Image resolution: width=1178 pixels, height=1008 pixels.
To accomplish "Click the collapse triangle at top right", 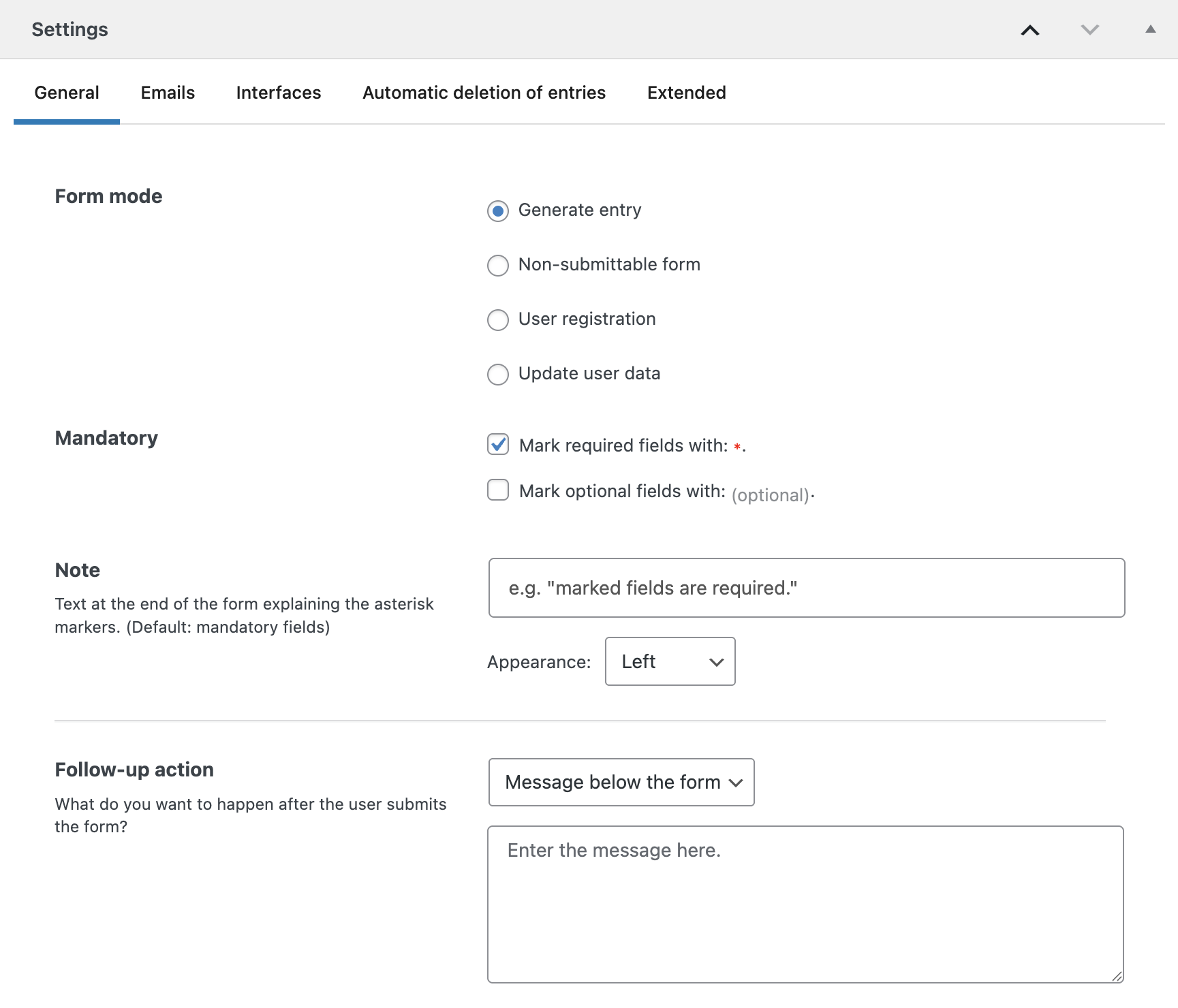I will tap(1149, 29).
